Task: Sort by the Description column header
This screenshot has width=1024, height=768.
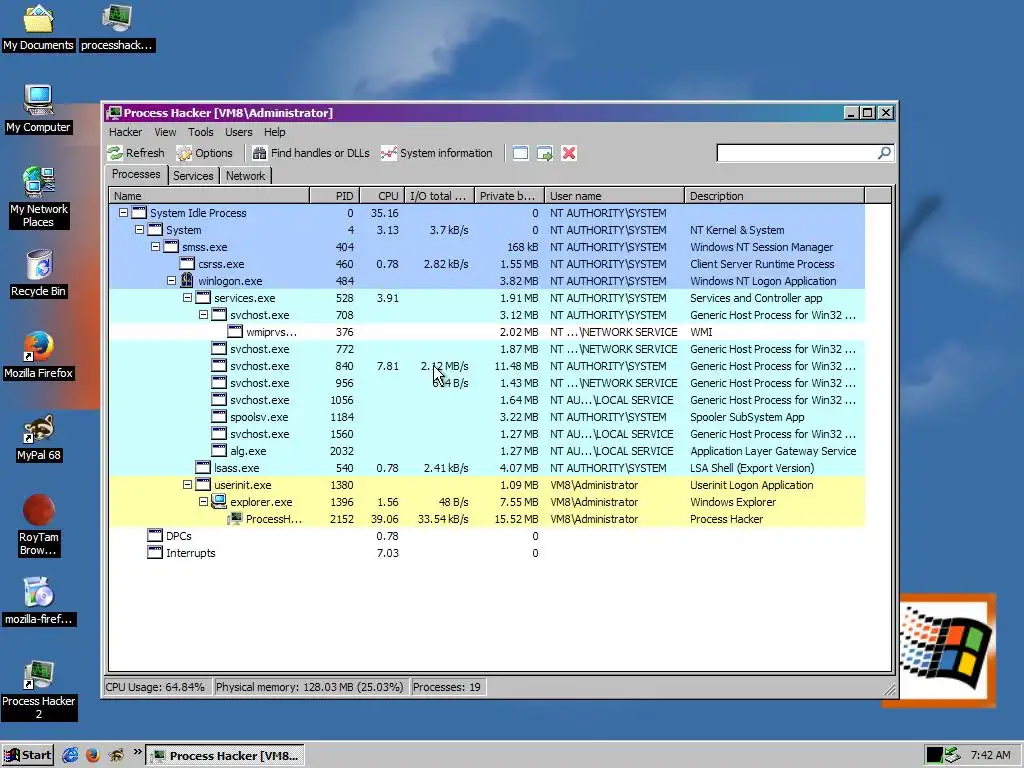Action: coord(775,196)
